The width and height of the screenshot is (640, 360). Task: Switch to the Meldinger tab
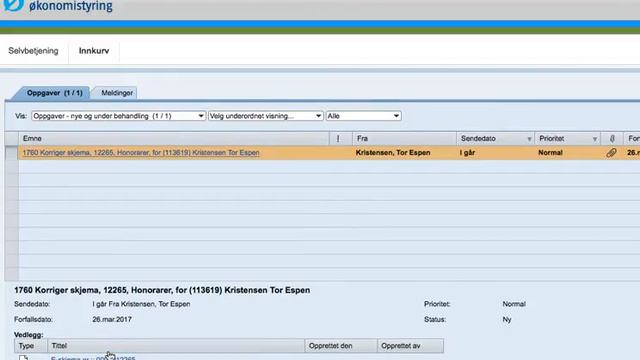pyautogui.click(x=117, y=93)
